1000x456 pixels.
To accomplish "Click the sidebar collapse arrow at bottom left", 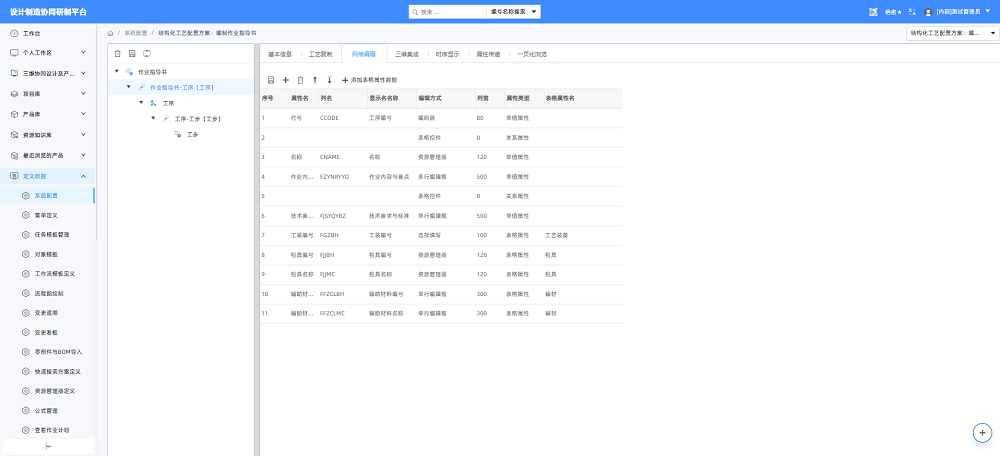I will [48, 446].
